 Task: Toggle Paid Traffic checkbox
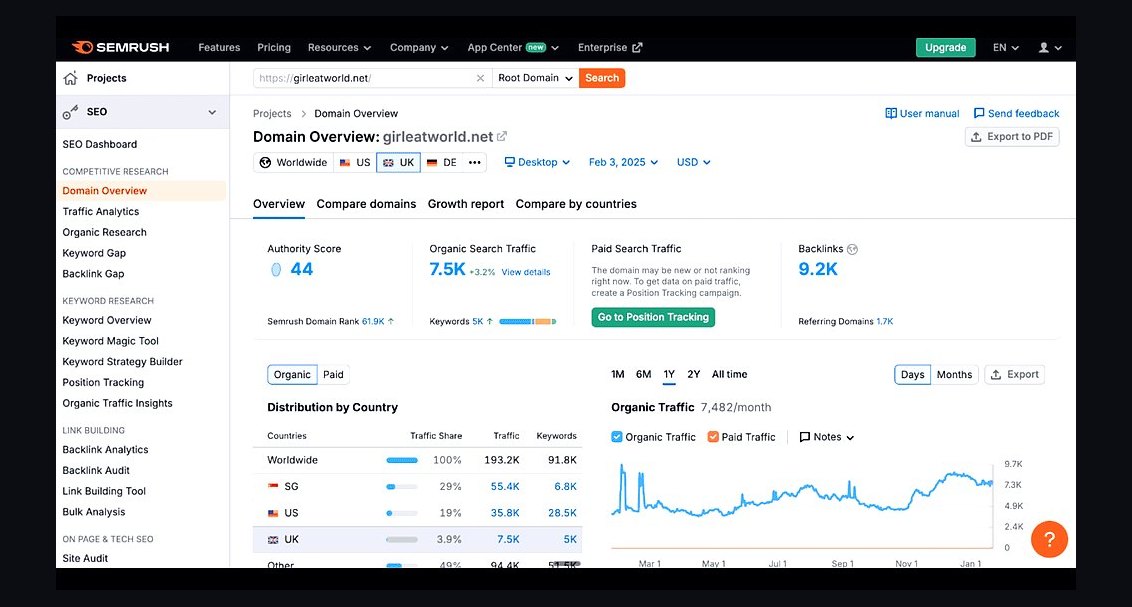tap(713, 437)
